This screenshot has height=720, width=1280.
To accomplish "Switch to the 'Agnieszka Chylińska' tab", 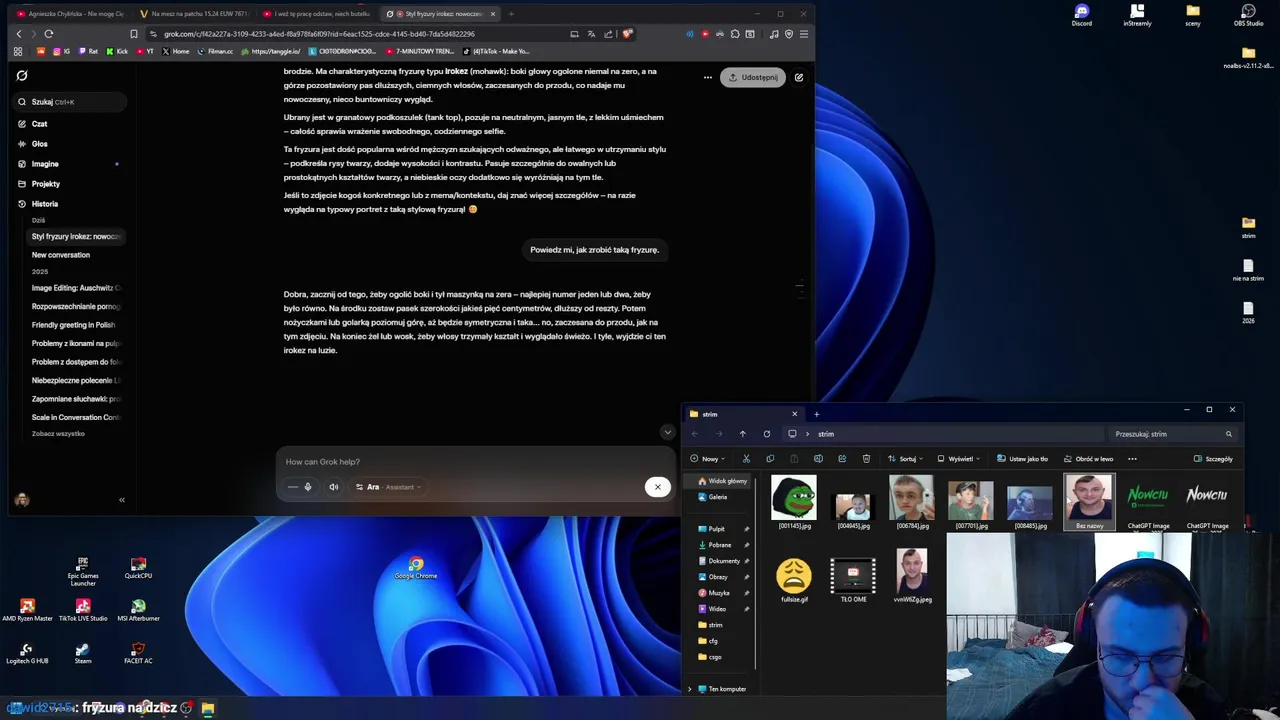I will click(x=70, y=14).
